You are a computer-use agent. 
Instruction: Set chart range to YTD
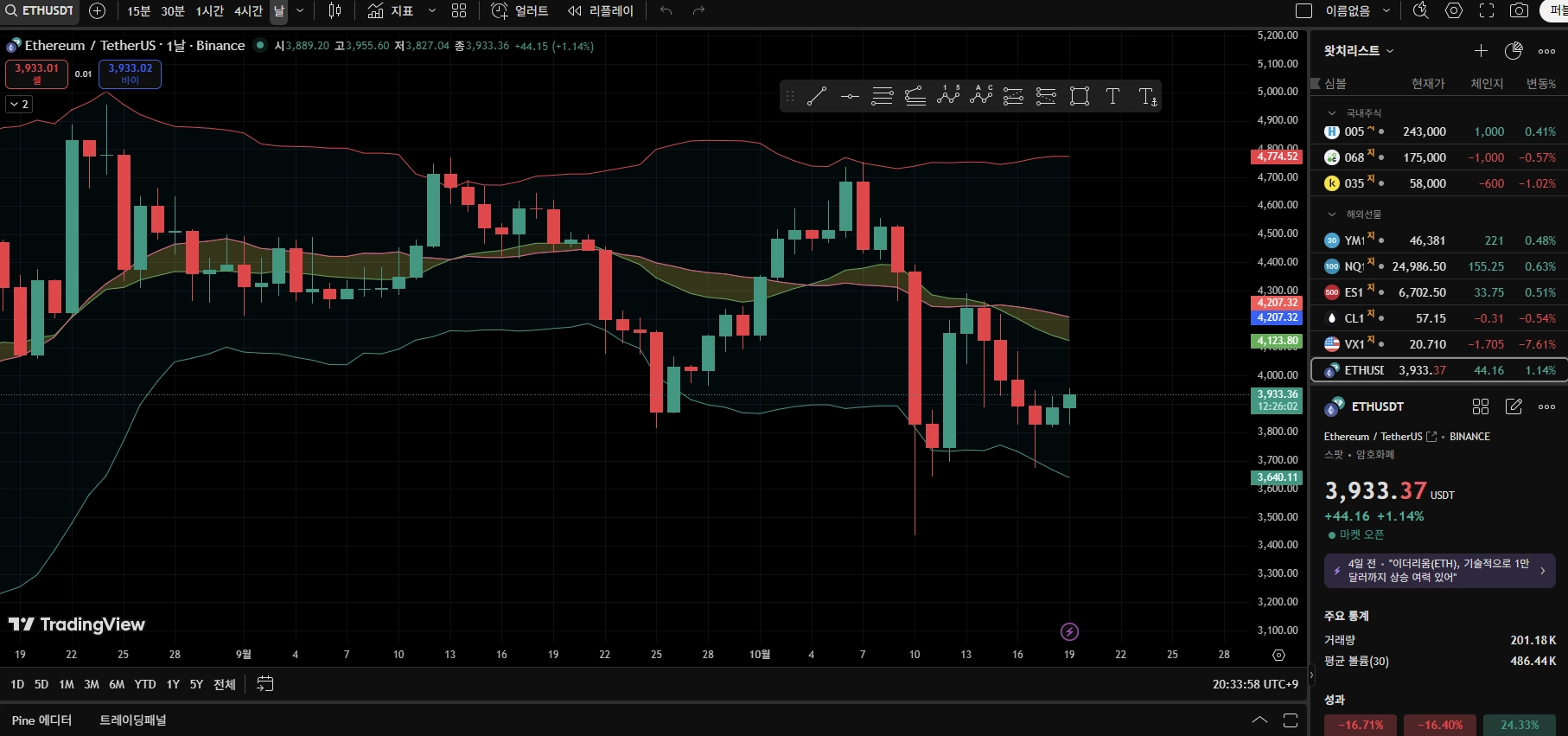(x=145, y=684)
